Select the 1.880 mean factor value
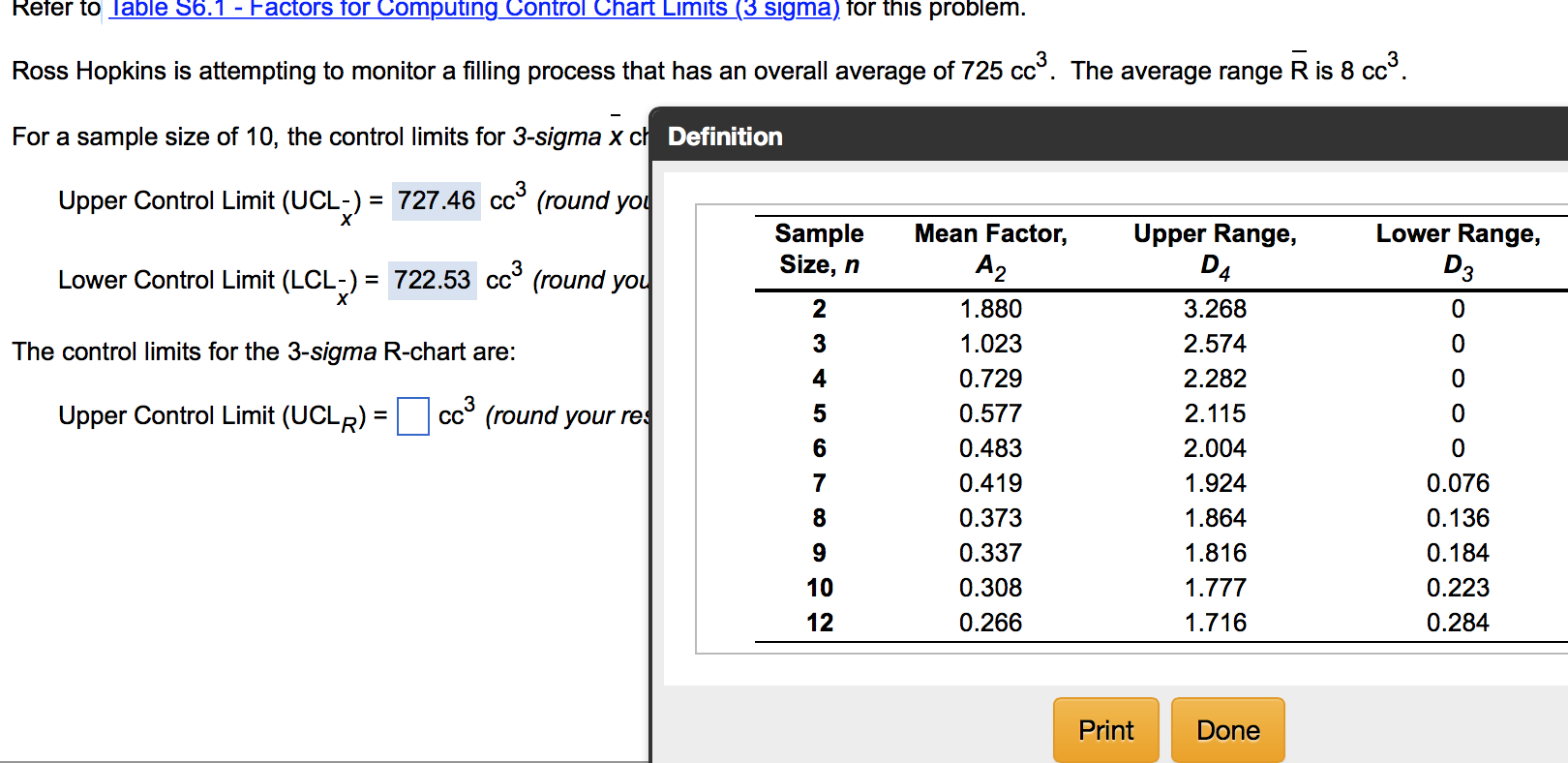Viewport: 1568px width, 763px height. pyautogui.click(x=990, y=309)
